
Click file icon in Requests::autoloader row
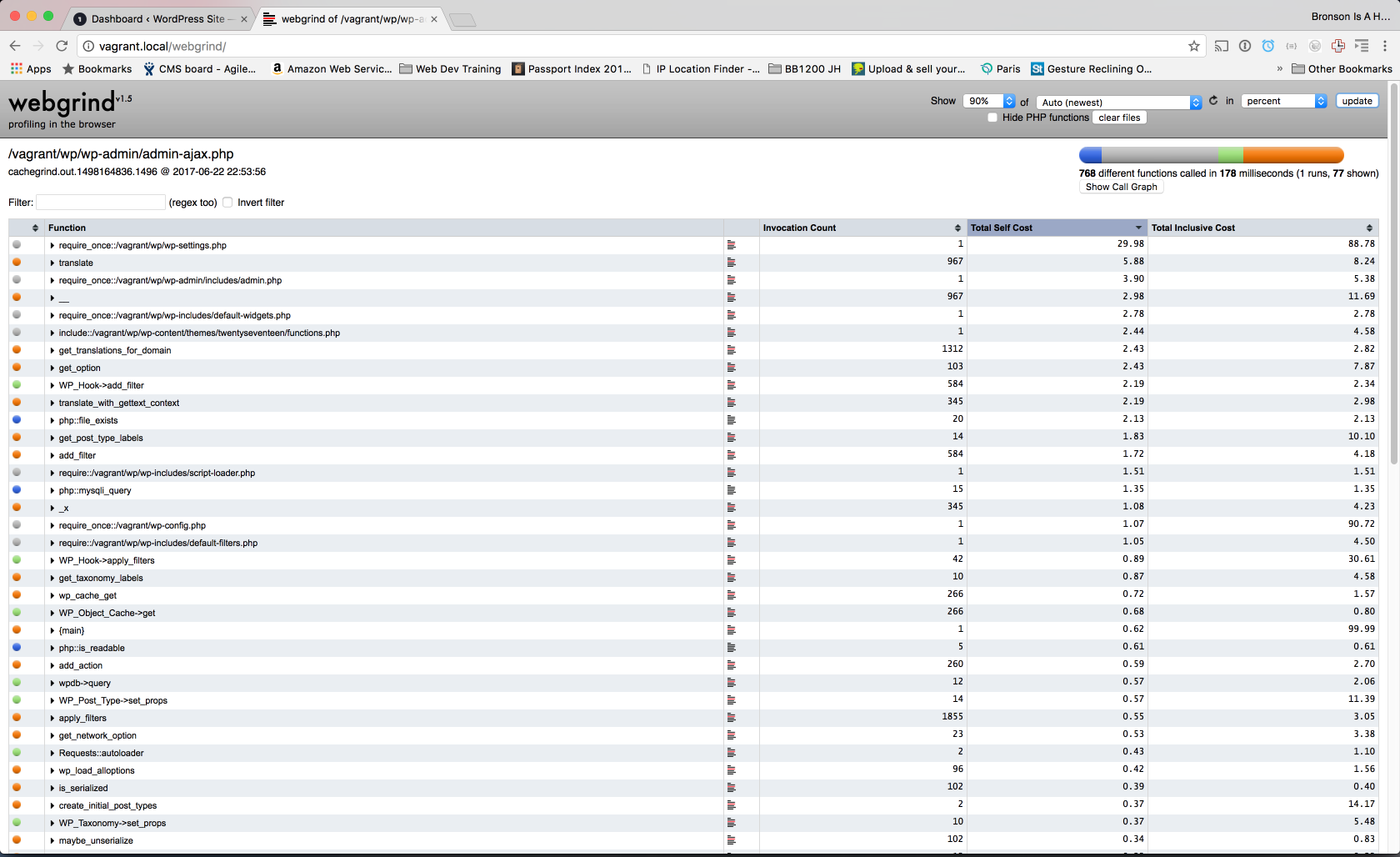[x=732, y=753]
